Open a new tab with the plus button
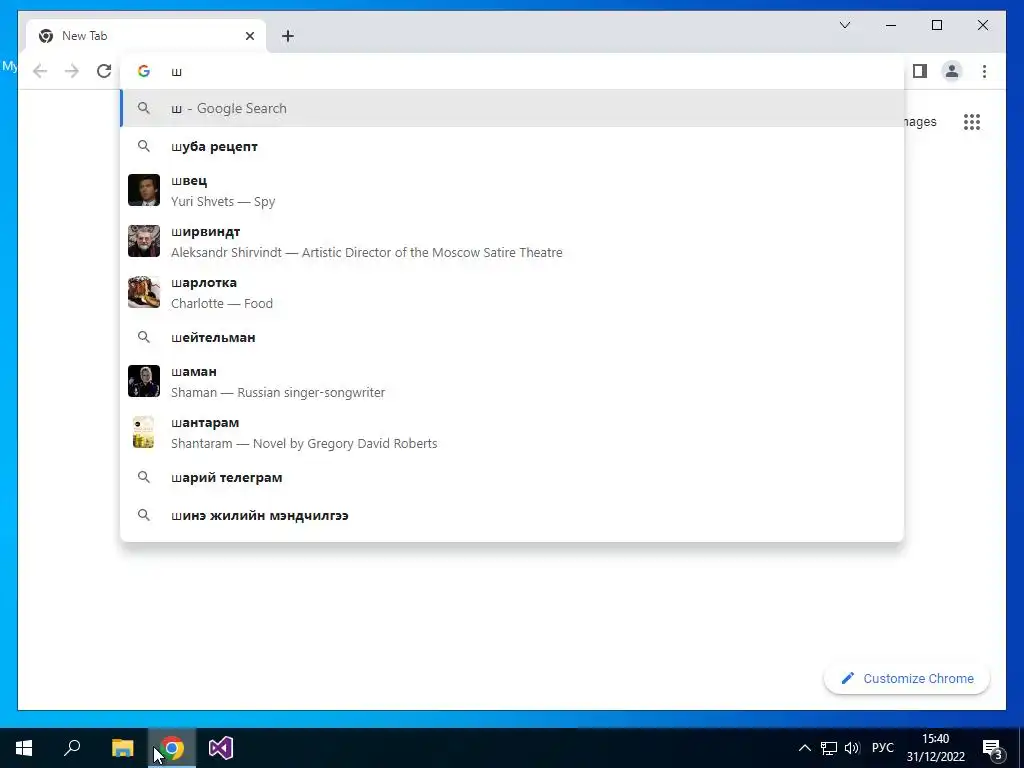The width and height of the screenshot is (1024, 768). point(288,36)
